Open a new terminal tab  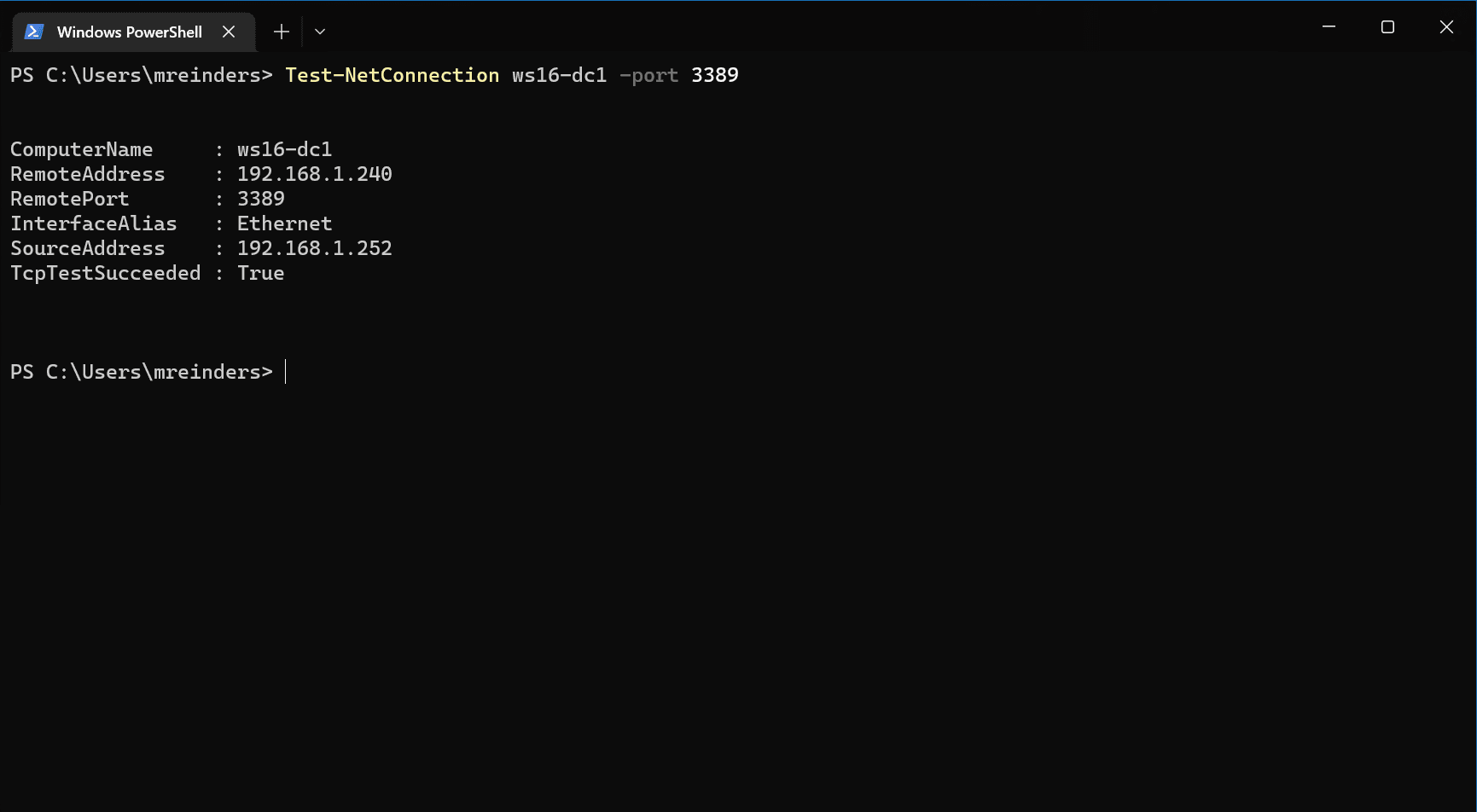[x=281, y=31]
